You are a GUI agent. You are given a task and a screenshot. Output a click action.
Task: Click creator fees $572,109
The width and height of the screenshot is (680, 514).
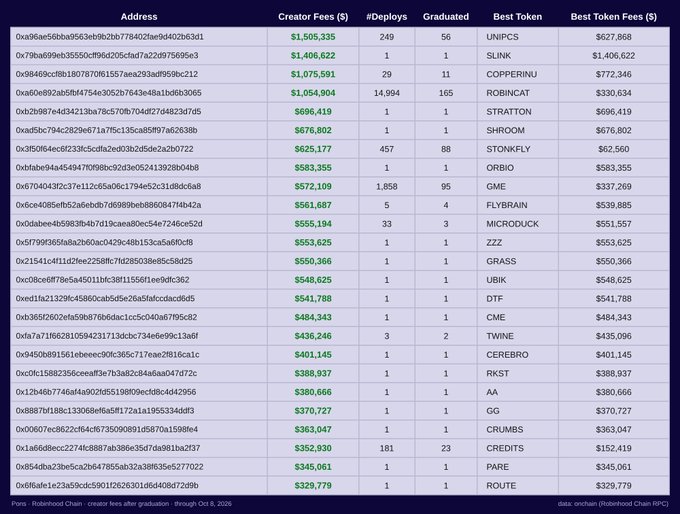pyautogui.click(x=313, y=186)
